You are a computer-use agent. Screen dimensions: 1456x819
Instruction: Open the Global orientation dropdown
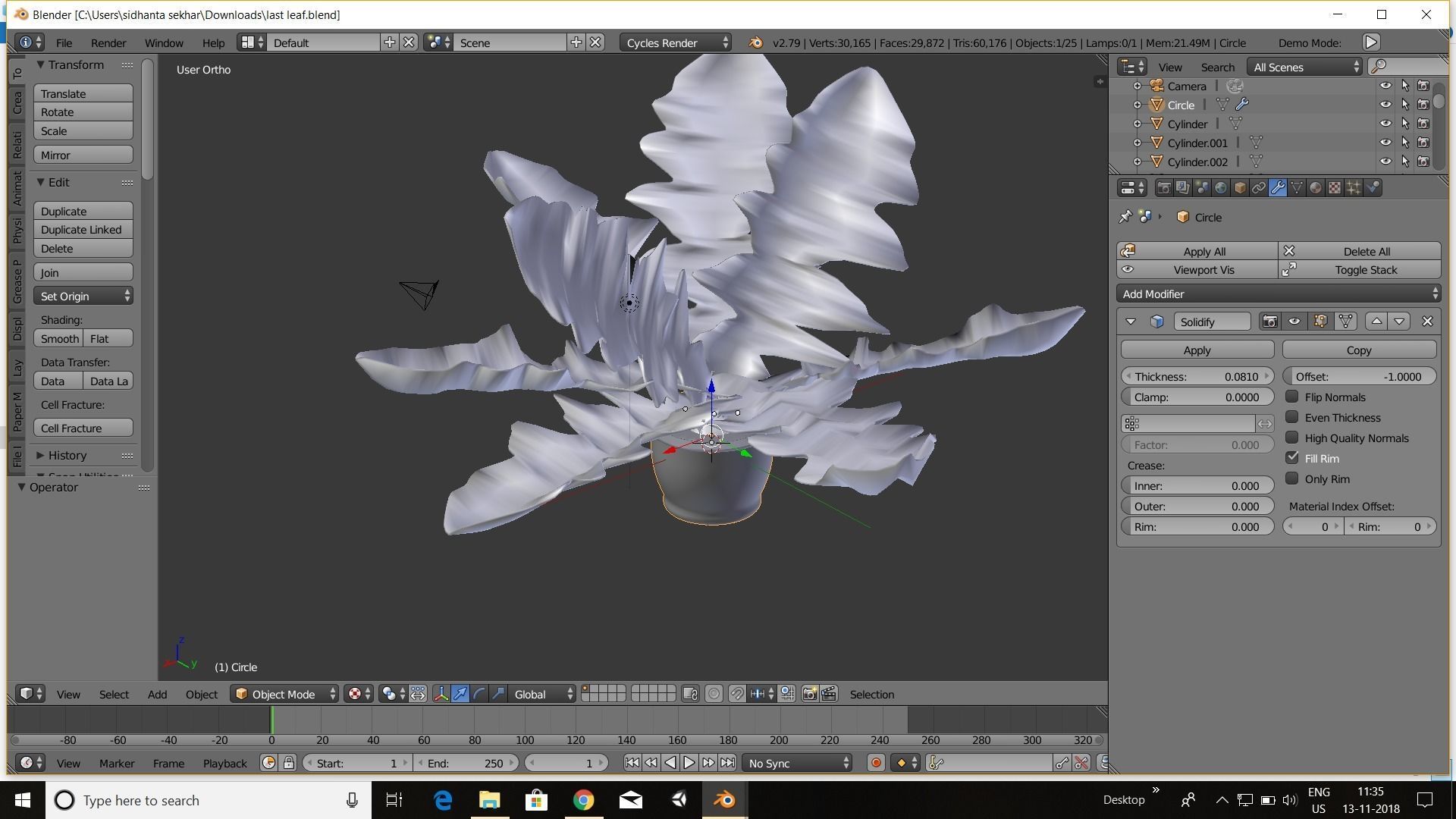click(542, 694)
